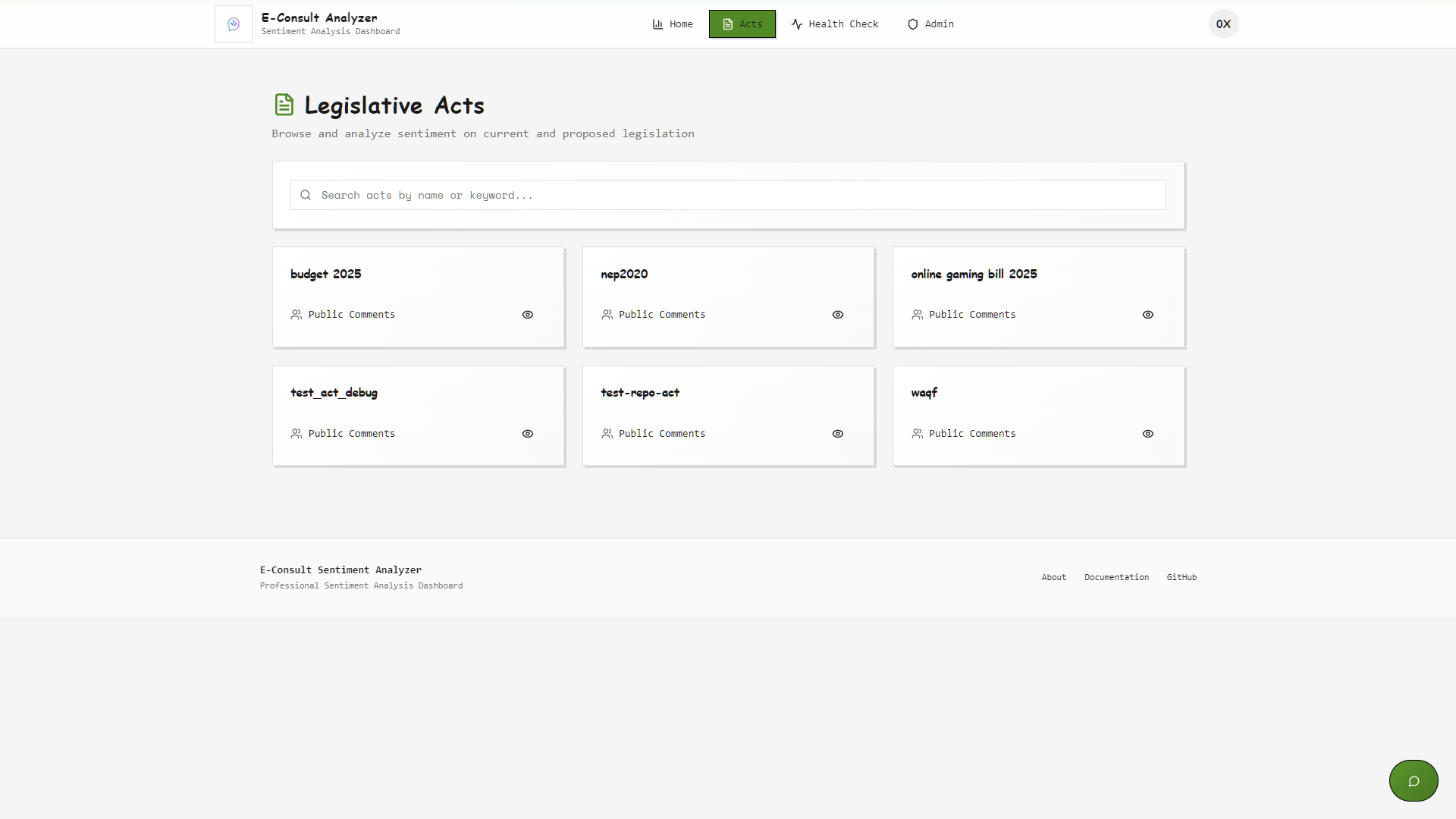Open the GitHub footer link
Screen dimensions: 1456x819
pos(1181,576)
